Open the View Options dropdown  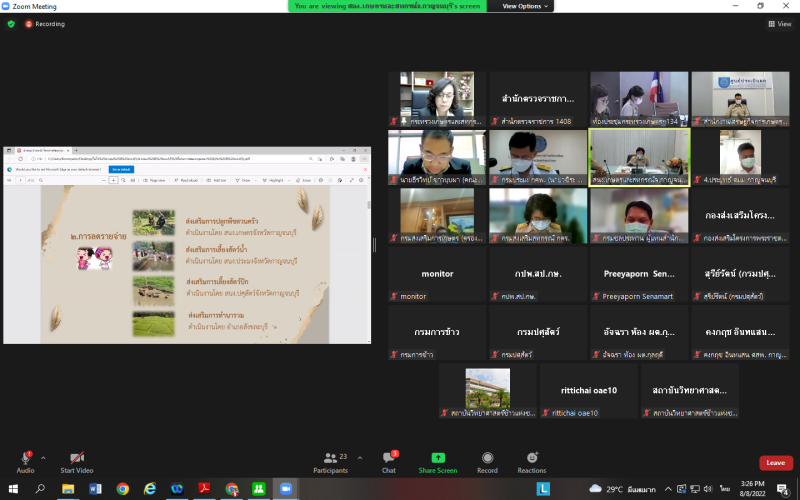coord(525,6)
